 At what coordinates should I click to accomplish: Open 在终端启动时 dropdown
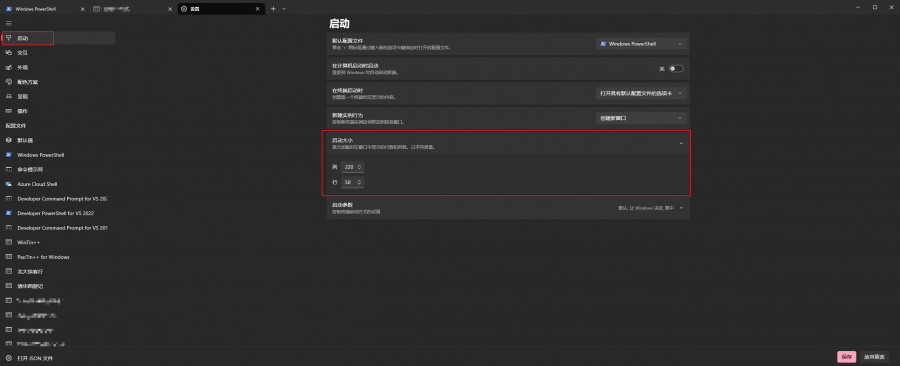coord(642,93)
